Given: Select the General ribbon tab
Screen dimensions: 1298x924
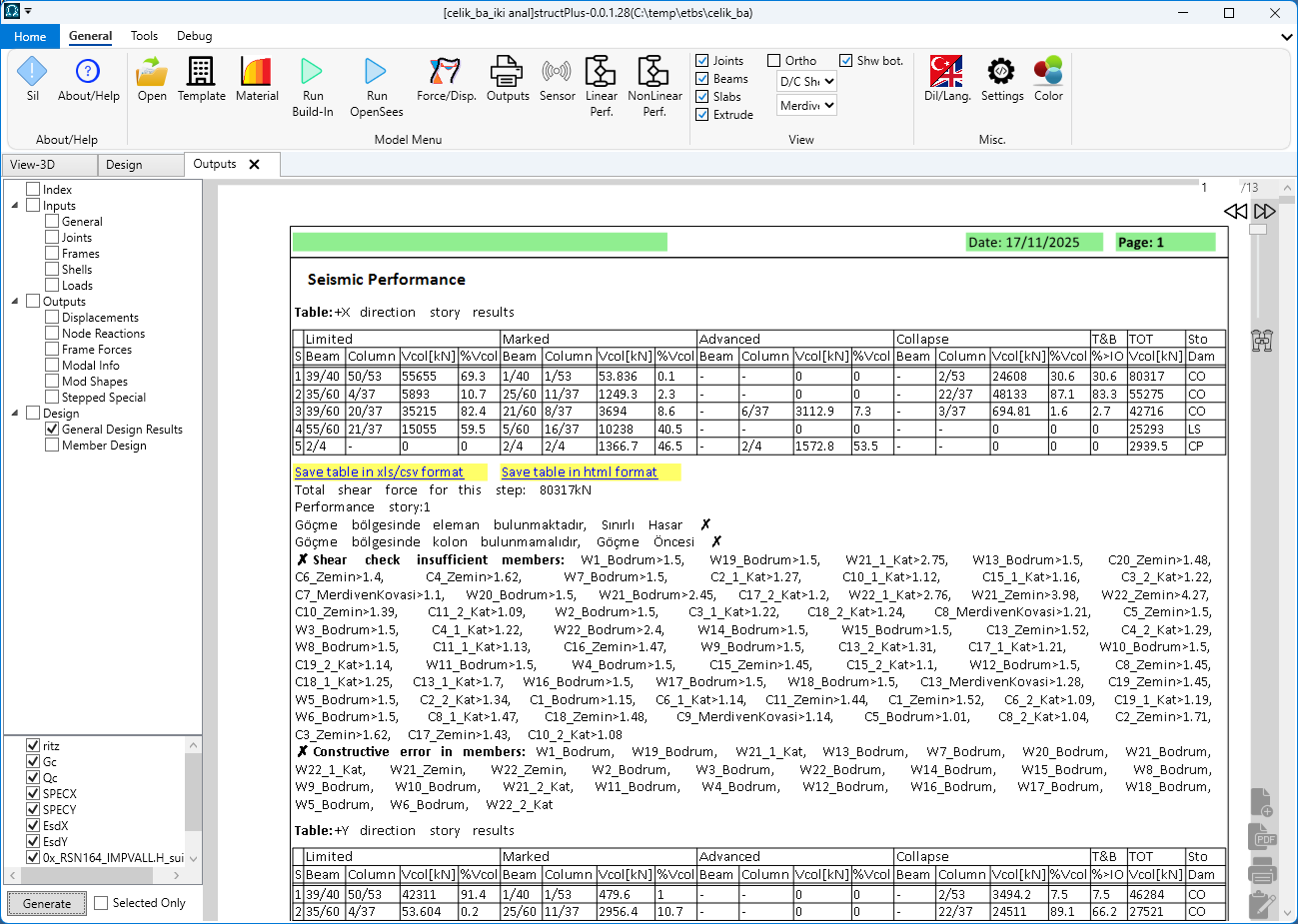Looking at the screenshot, I should (x=90, y=36).
